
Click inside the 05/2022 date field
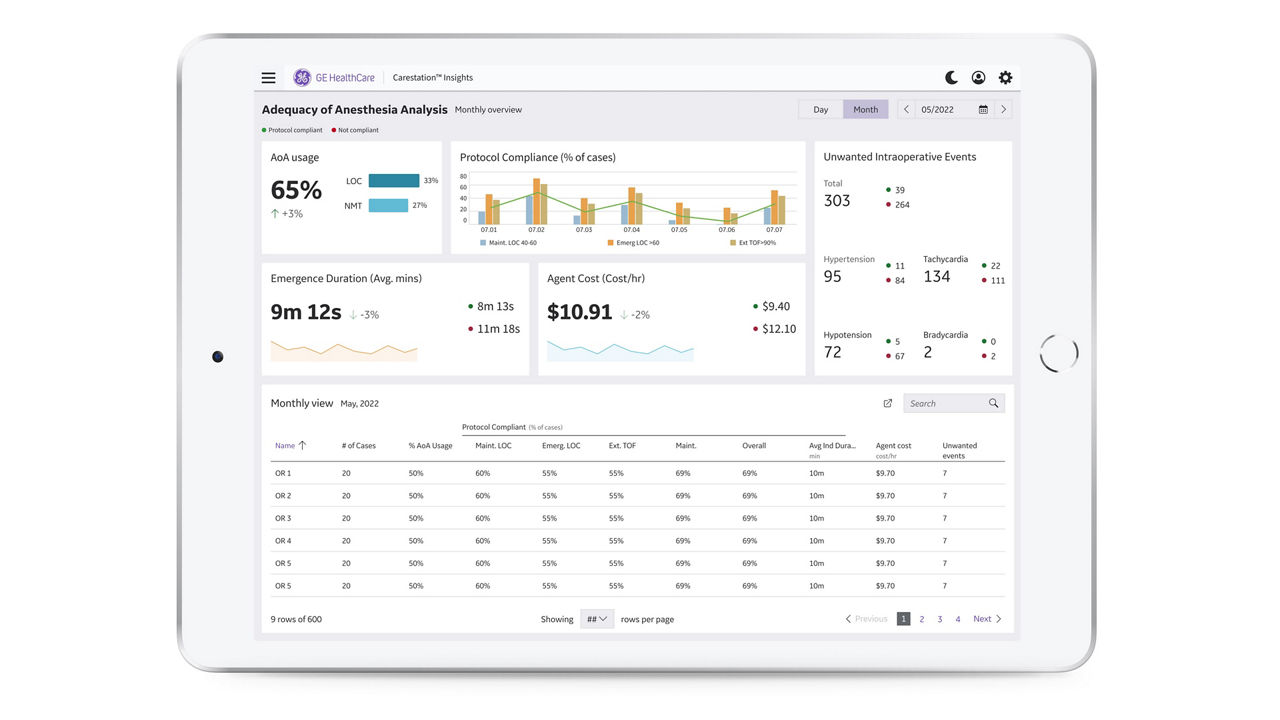[942, 110]
